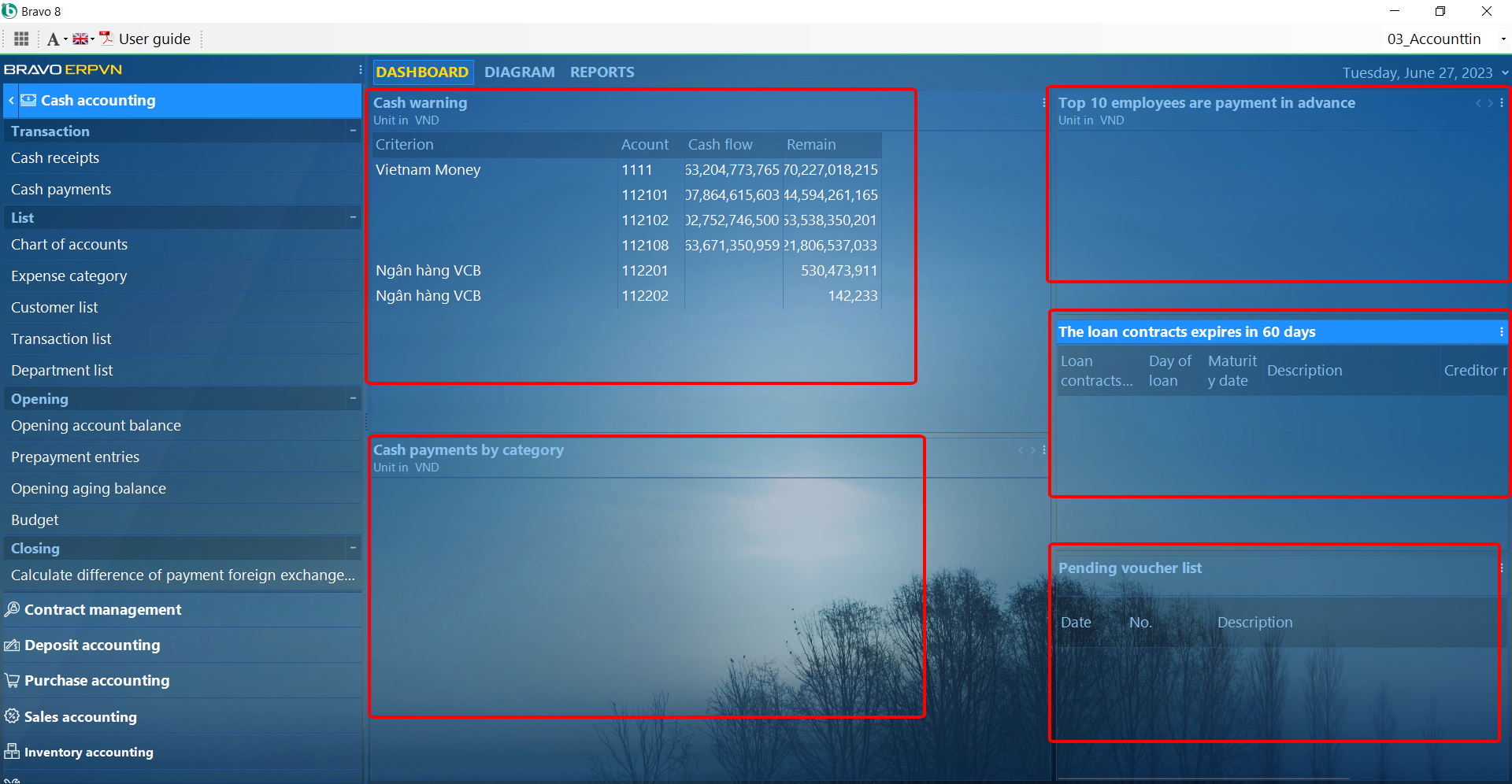Open Chart of accounts list
1512x784 pixels.
(69, 245)
